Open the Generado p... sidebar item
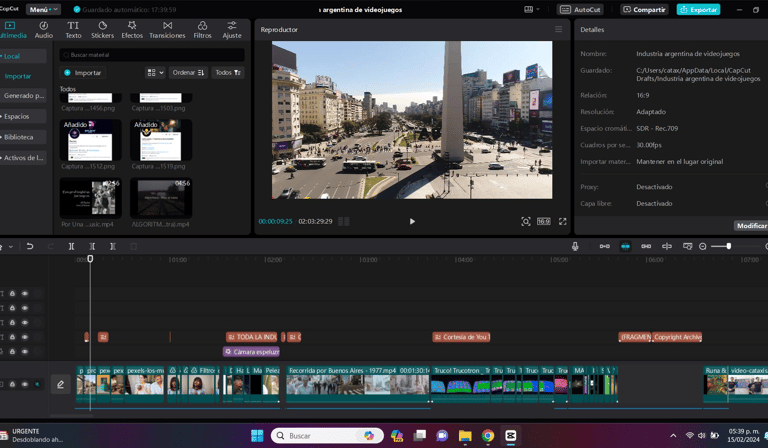 tap(23, 95)
